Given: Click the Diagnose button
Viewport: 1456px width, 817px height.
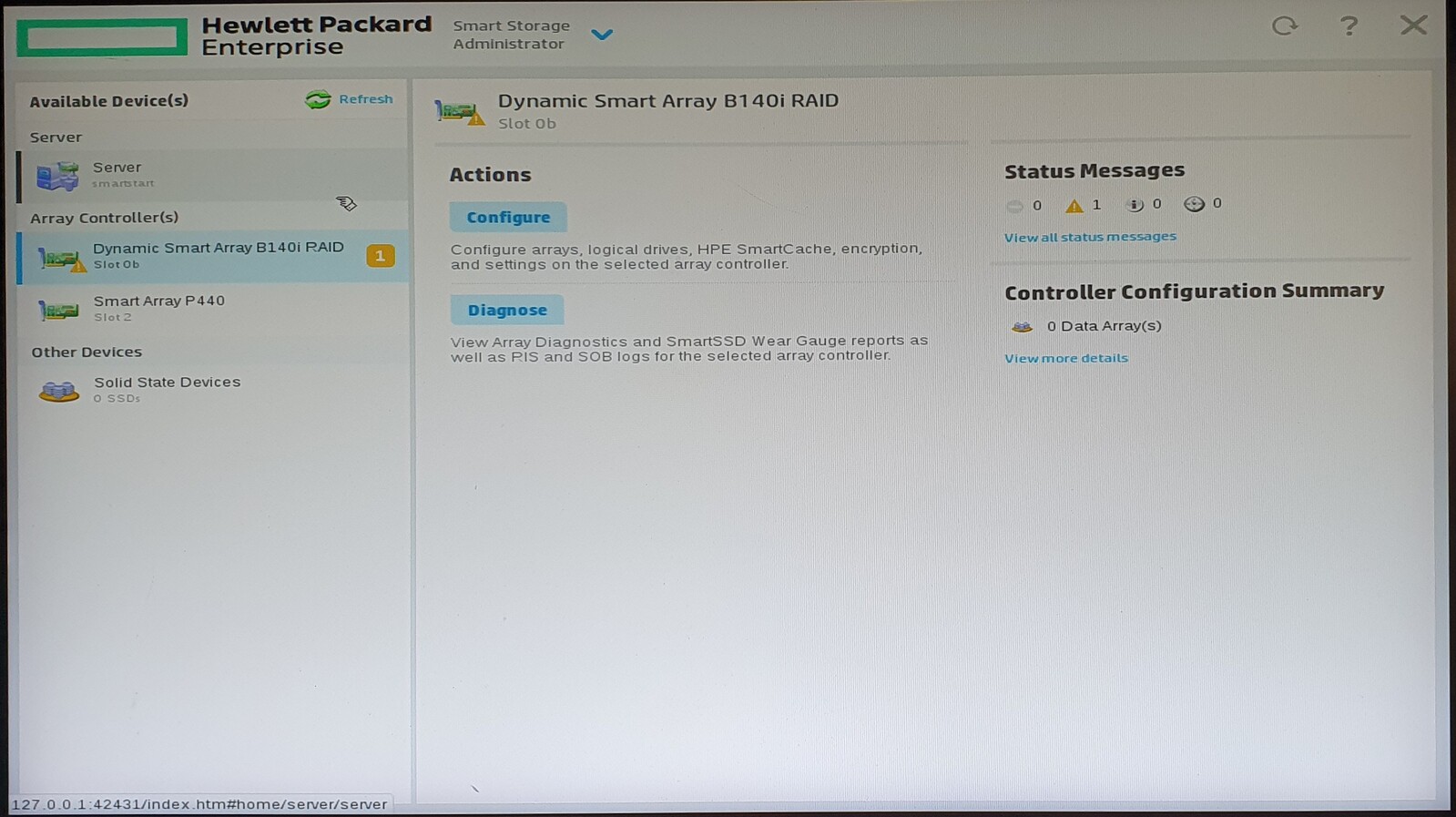Looking at the screenshot, I should coord(507,310).
